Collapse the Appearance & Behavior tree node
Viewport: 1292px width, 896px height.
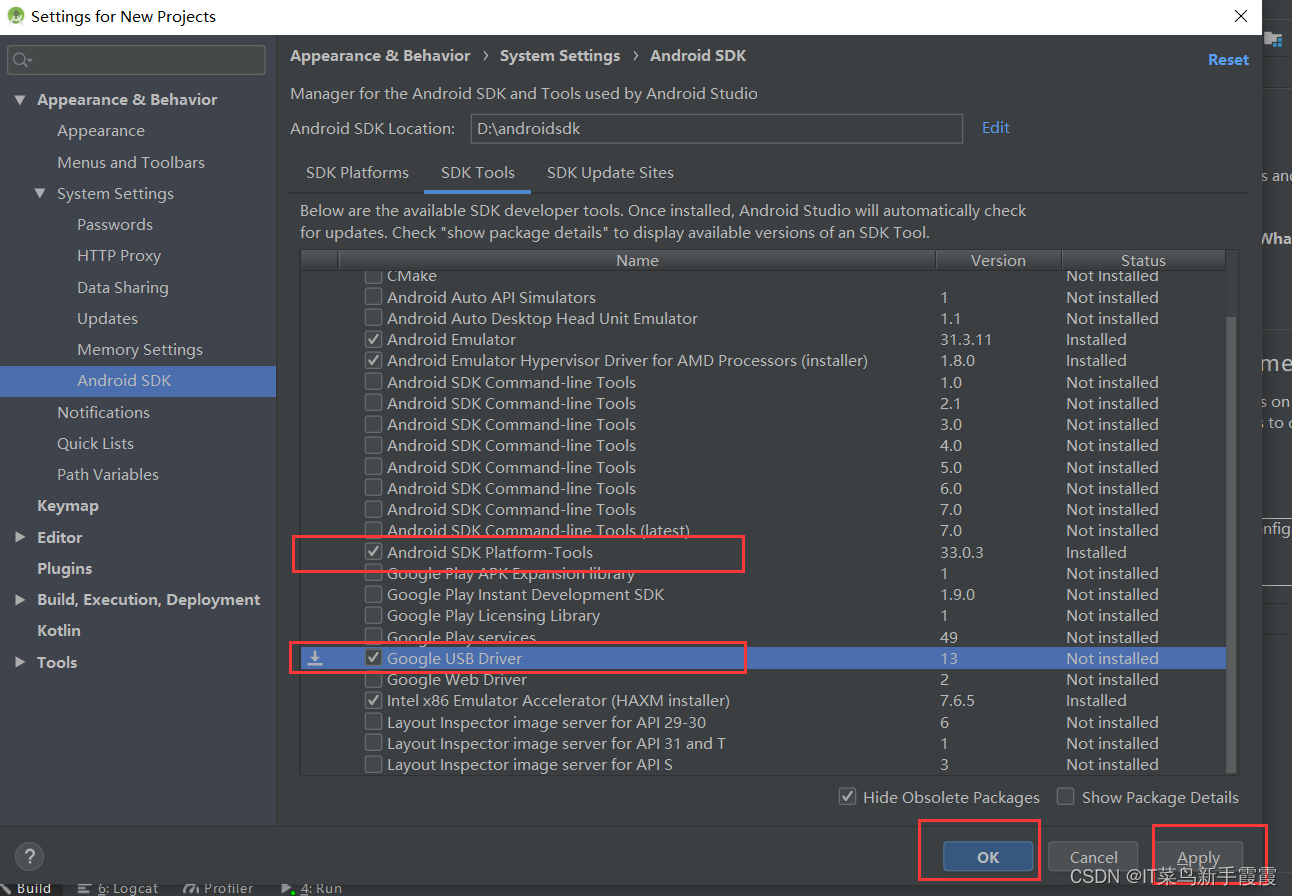pyautogui.click(x=20, y=100)
